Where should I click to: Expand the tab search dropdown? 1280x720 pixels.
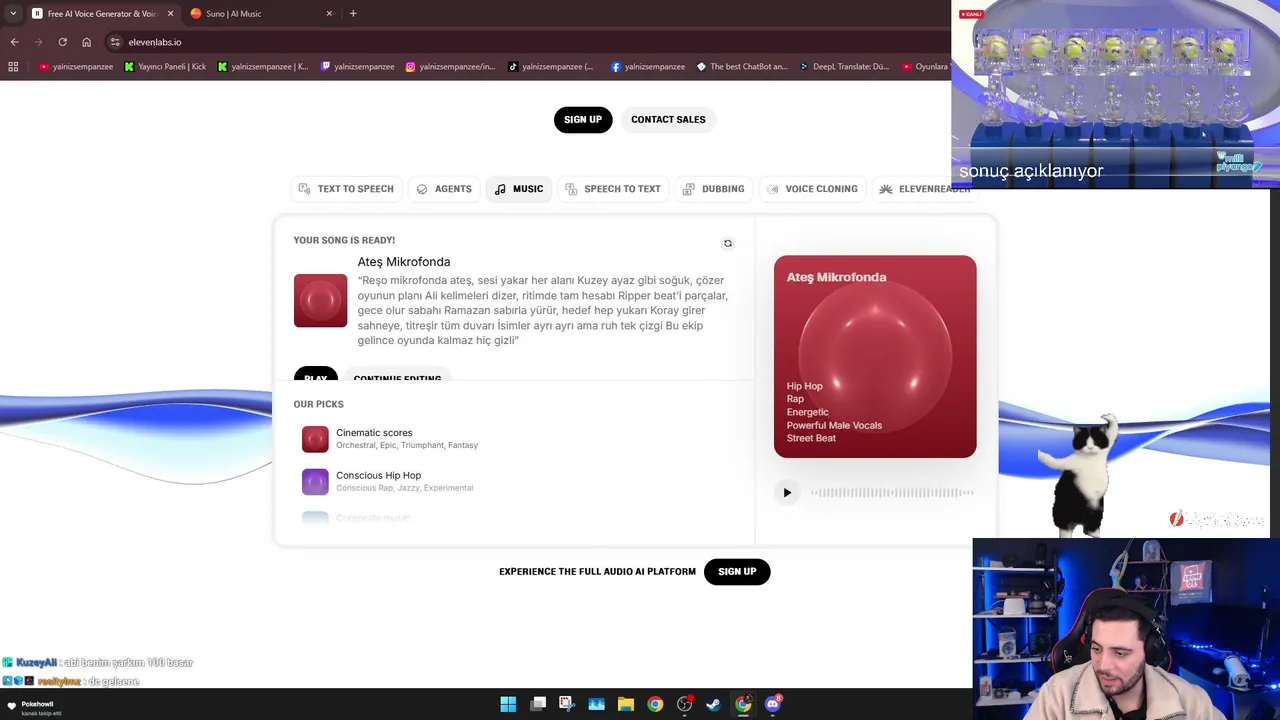(x=12, y=14)
